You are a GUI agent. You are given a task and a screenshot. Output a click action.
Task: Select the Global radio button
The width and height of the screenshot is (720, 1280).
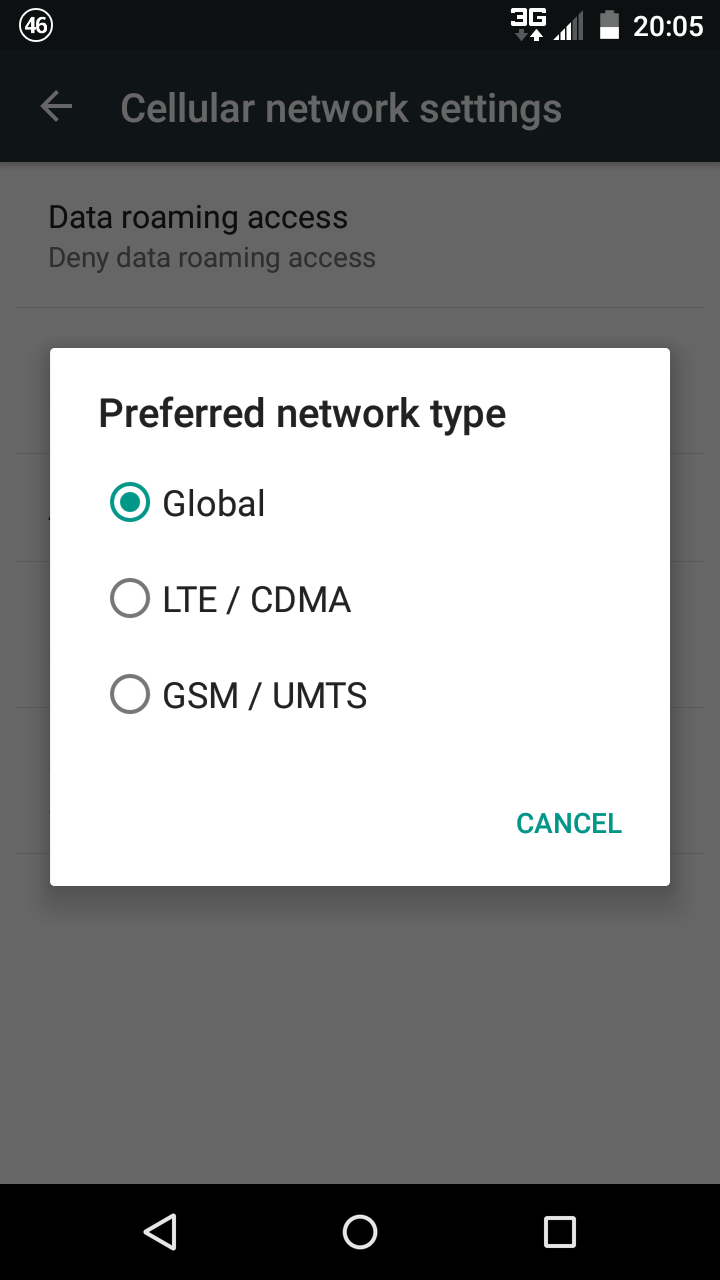point(130,503)
